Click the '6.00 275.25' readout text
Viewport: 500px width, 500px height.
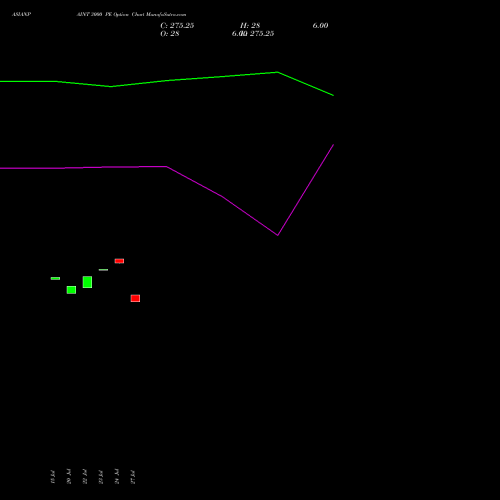coord(253,34)
